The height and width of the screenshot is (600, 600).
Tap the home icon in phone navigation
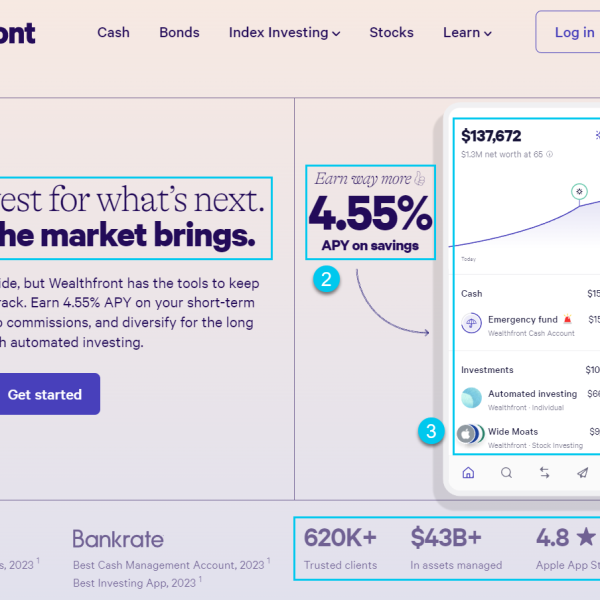tap(468, 473)
